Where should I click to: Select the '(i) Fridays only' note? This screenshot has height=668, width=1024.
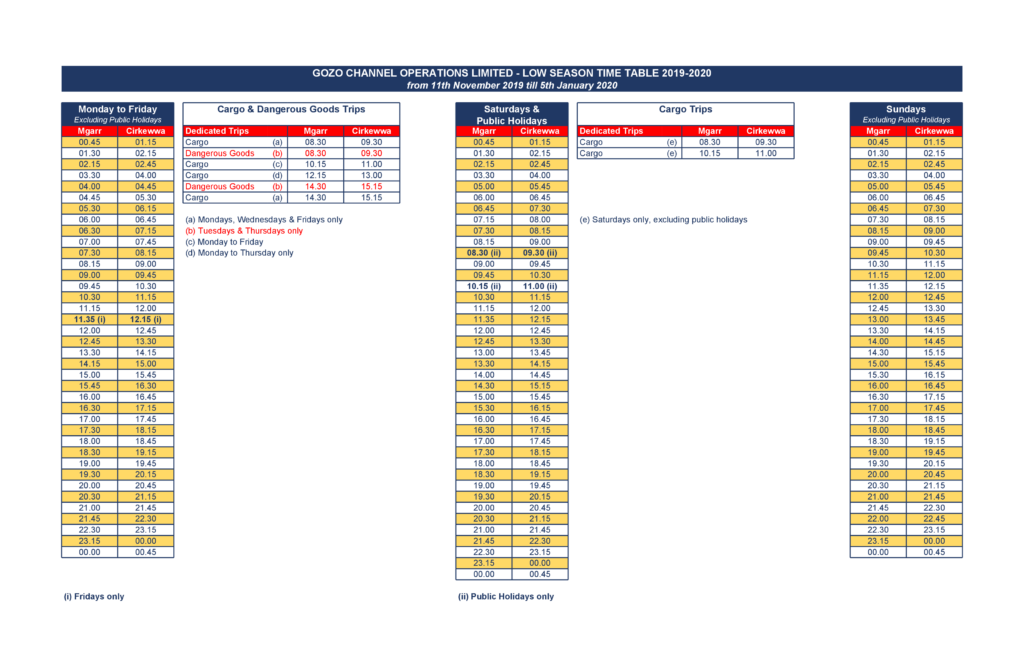click(x=94, y=596)
